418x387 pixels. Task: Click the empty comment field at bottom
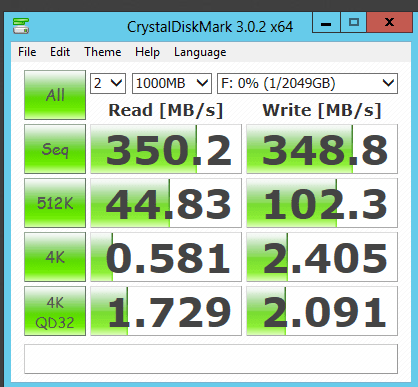tap(211, 359)
